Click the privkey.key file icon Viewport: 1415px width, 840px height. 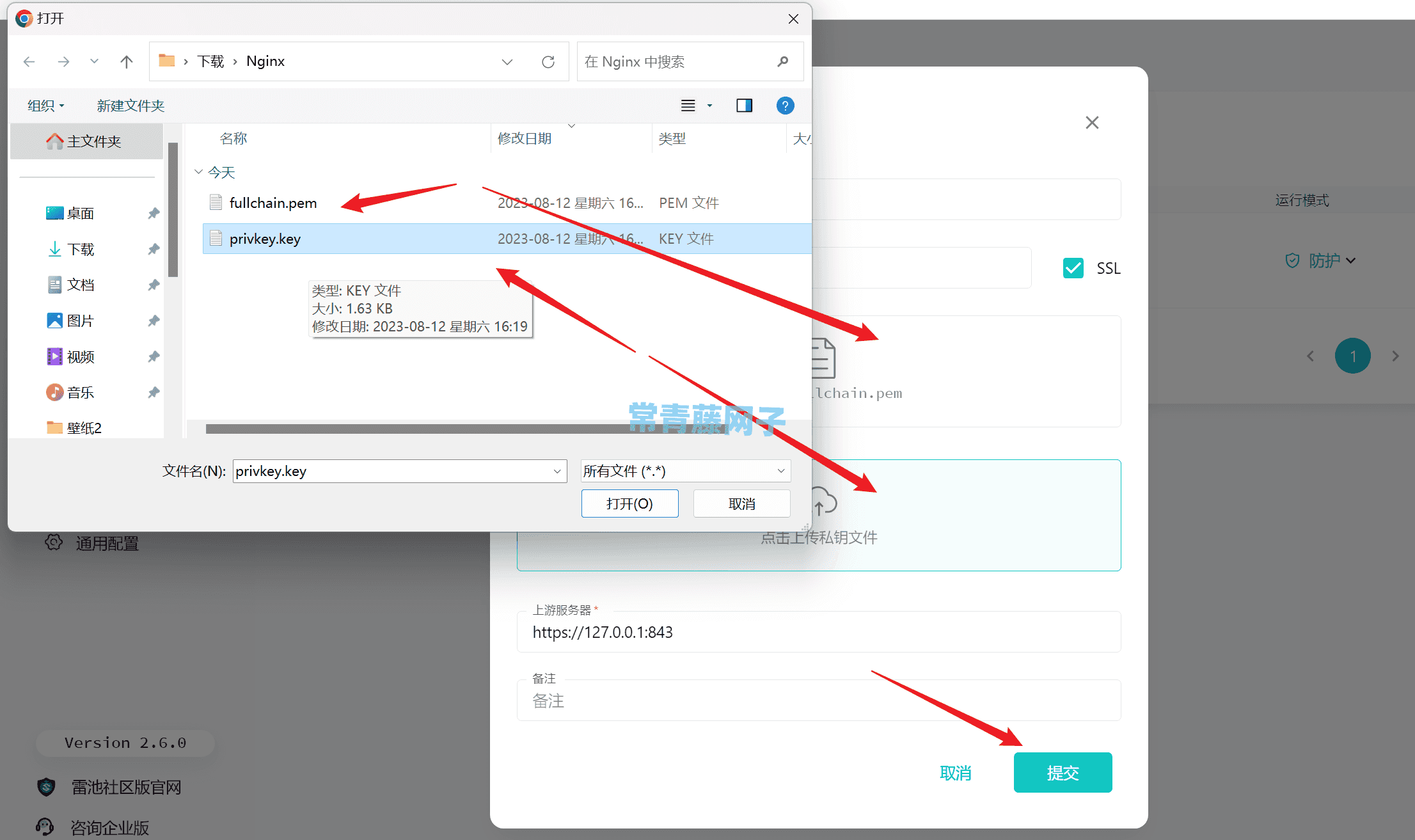(x=216, y=239)
